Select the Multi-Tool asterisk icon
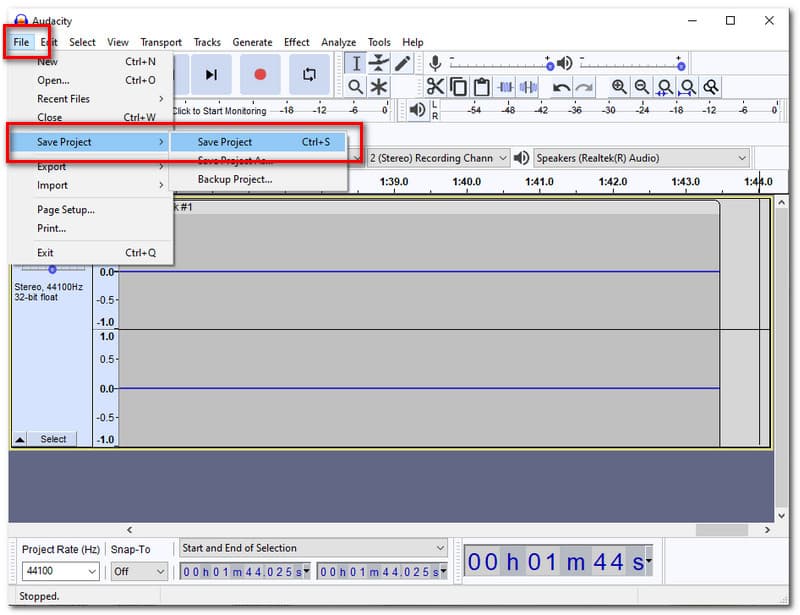The height and width of the screenshot is (615, 800). click(x=379, y=87)
